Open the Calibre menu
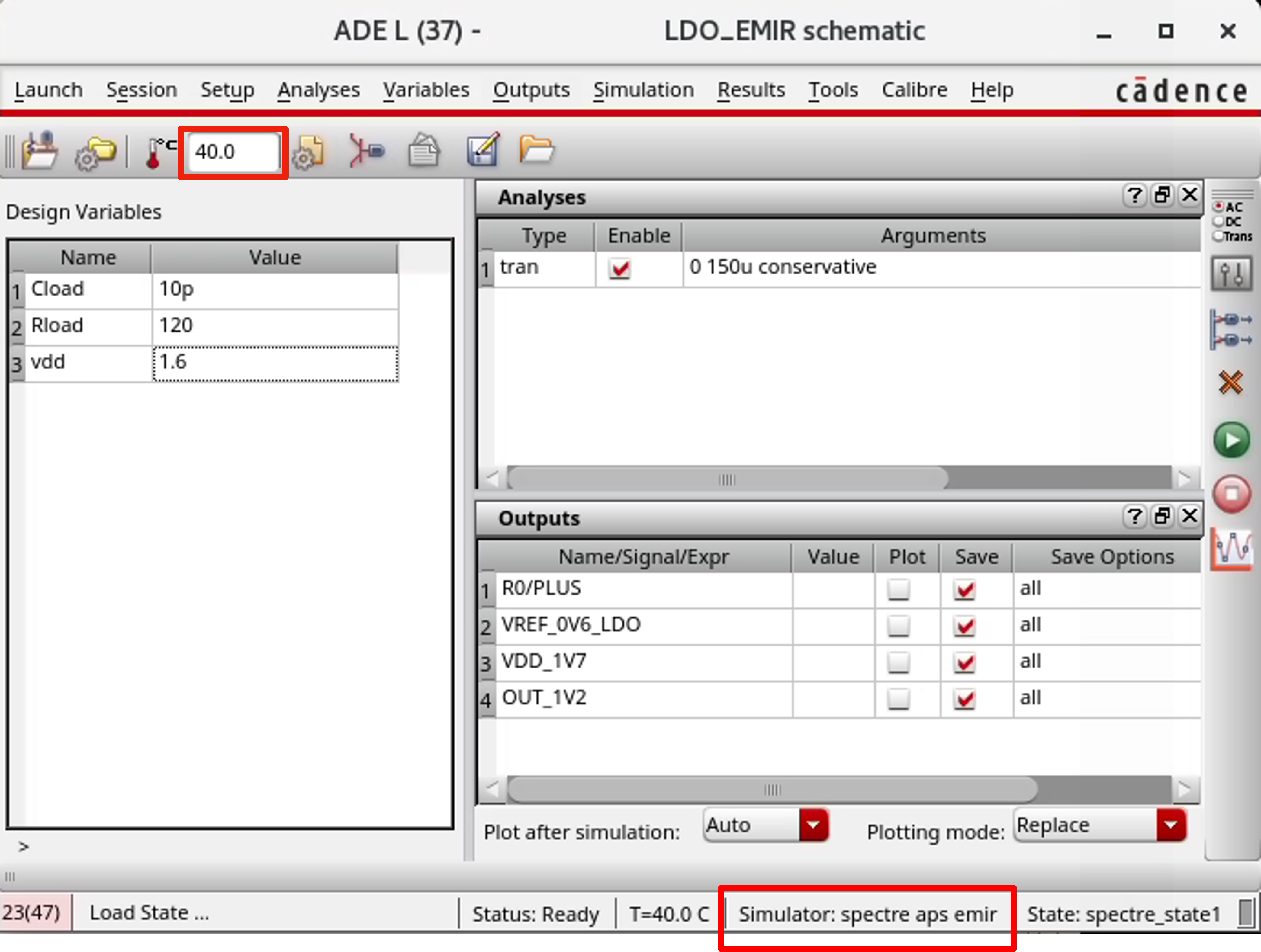The height and width of the screenshot is (952, 1261). click(x=914, y=89)
